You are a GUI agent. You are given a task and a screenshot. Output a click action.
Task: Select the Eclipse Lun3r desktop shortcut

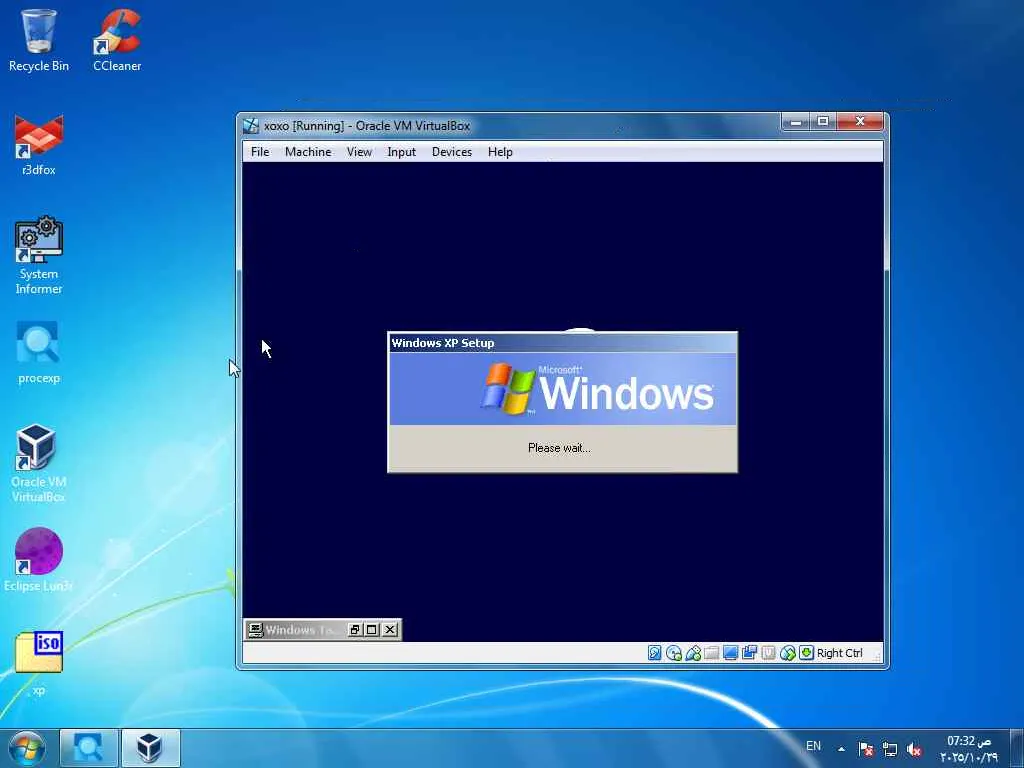(x=39, y=560)
